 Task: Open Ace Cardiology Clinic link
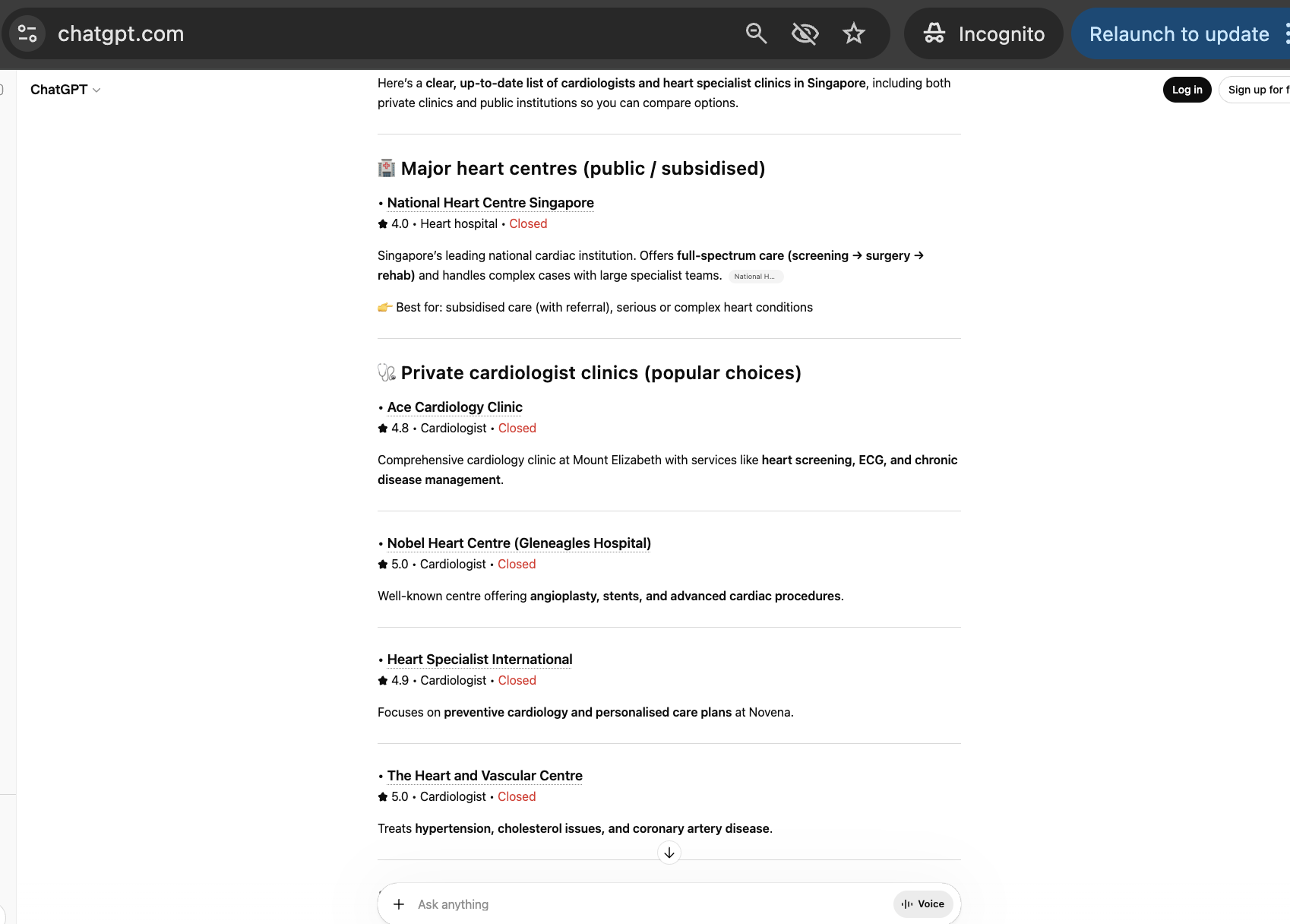[454, 407]
